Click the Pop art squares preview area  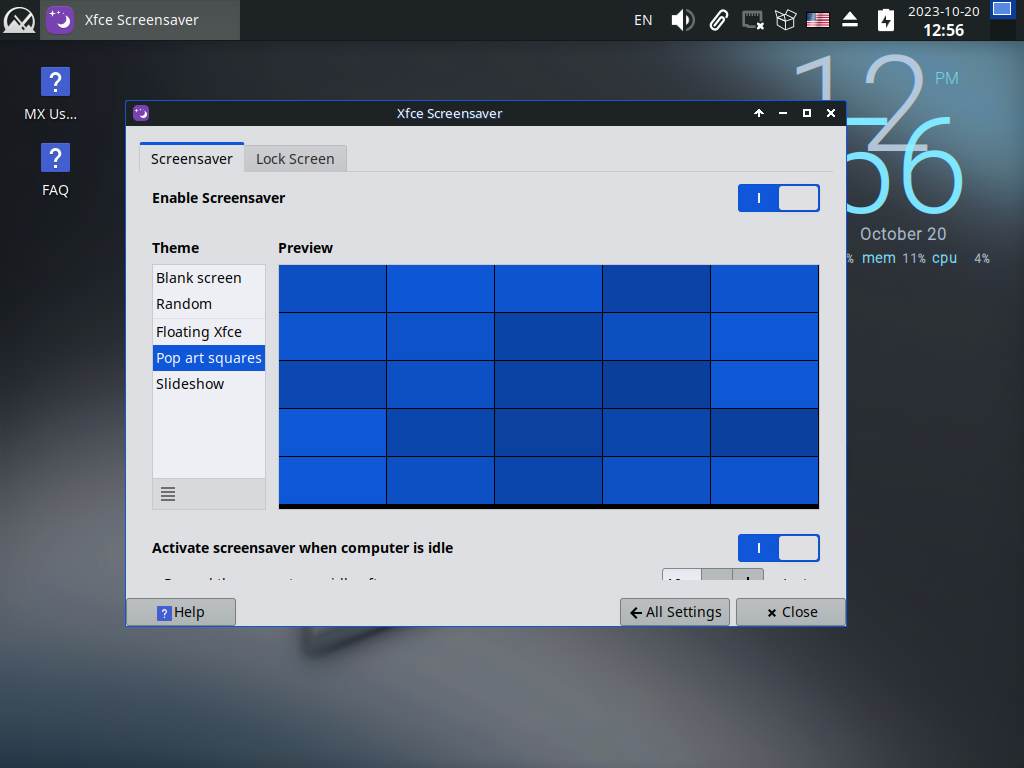pos(548,385)
